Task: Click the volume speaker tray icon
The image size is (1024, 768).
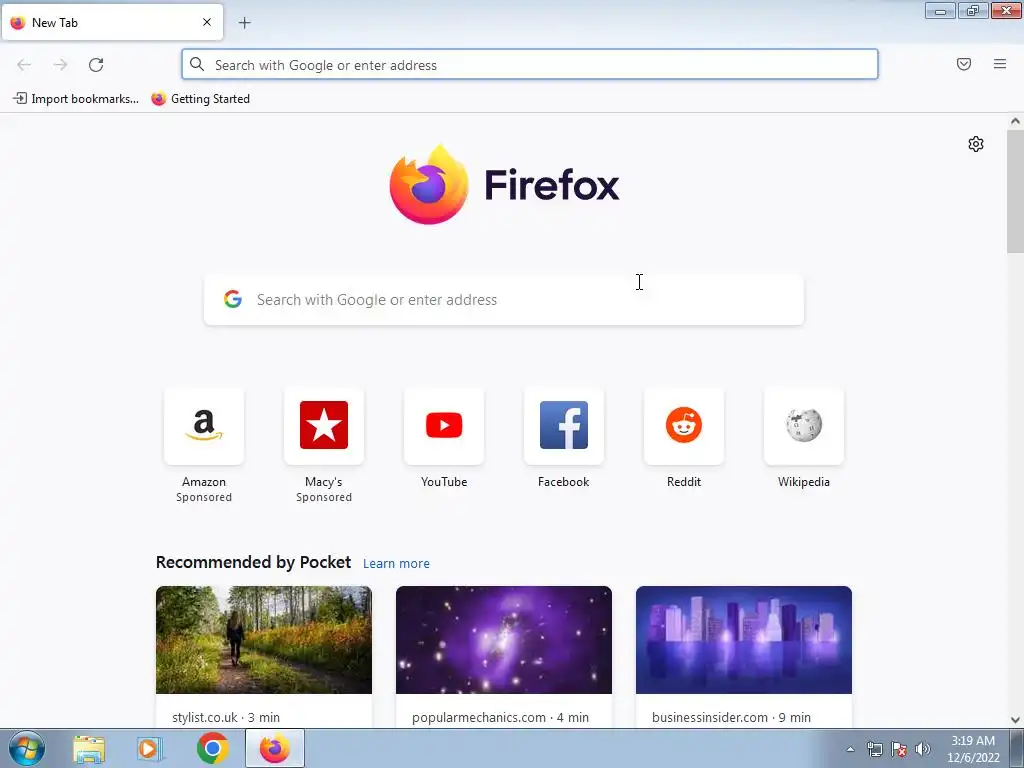Action: (923, 749)
